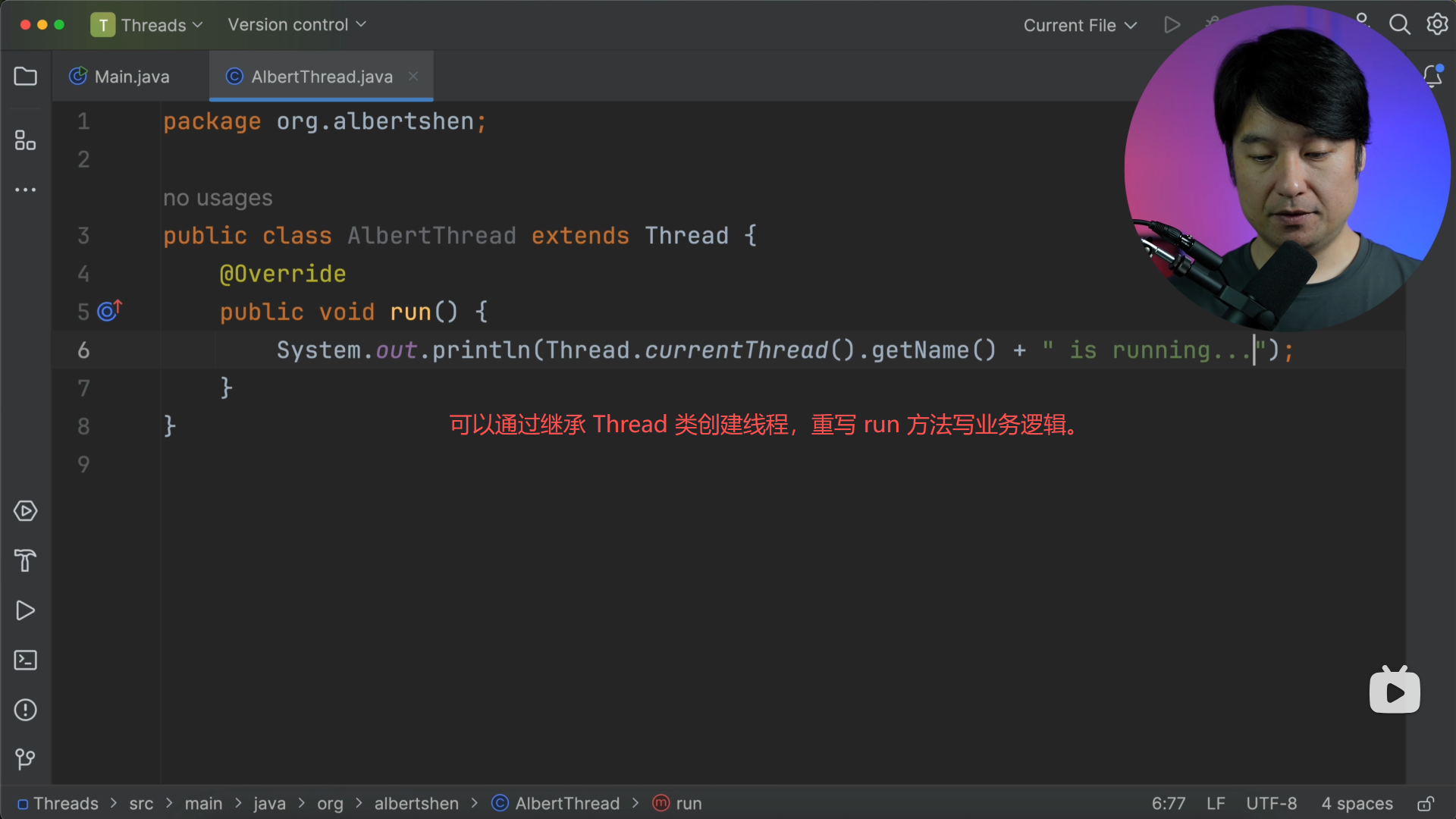The image size is (1456, 819).
Task: Open the Terminal tool window
Action: (25, 661)
